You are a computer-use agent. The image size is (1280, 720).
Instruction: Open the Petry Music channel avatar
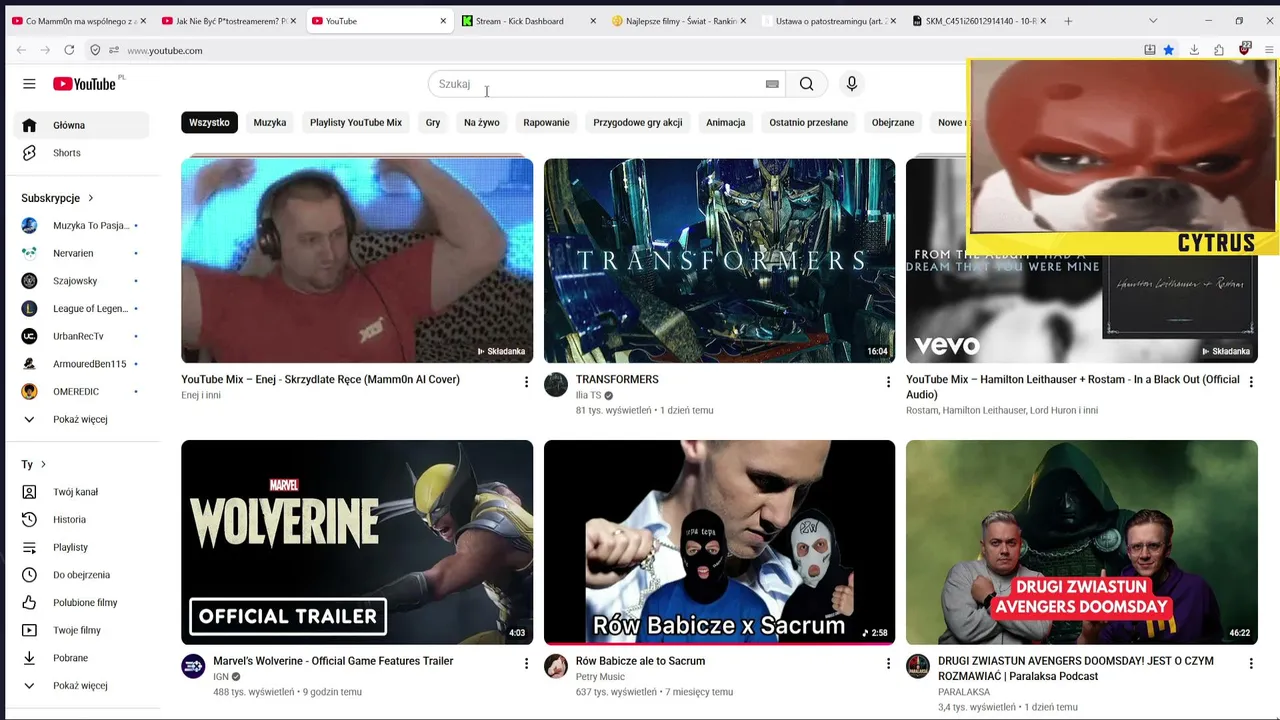pyautogui.click(x=556, y=666)
